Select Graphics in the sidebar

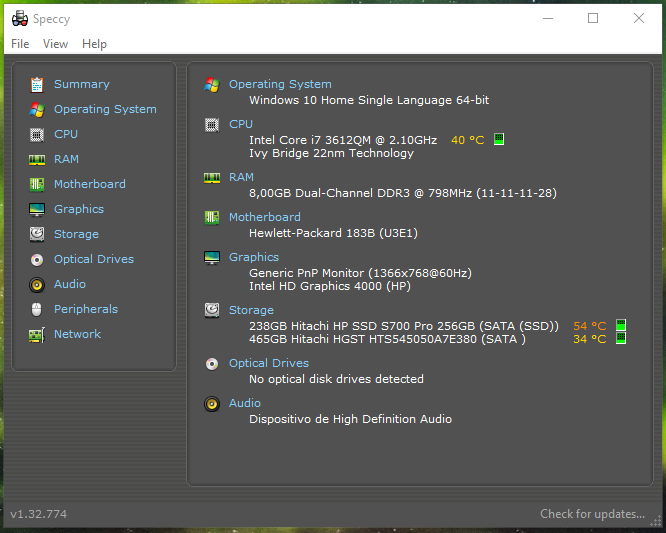pyautogui.click(x=79, y=209)
